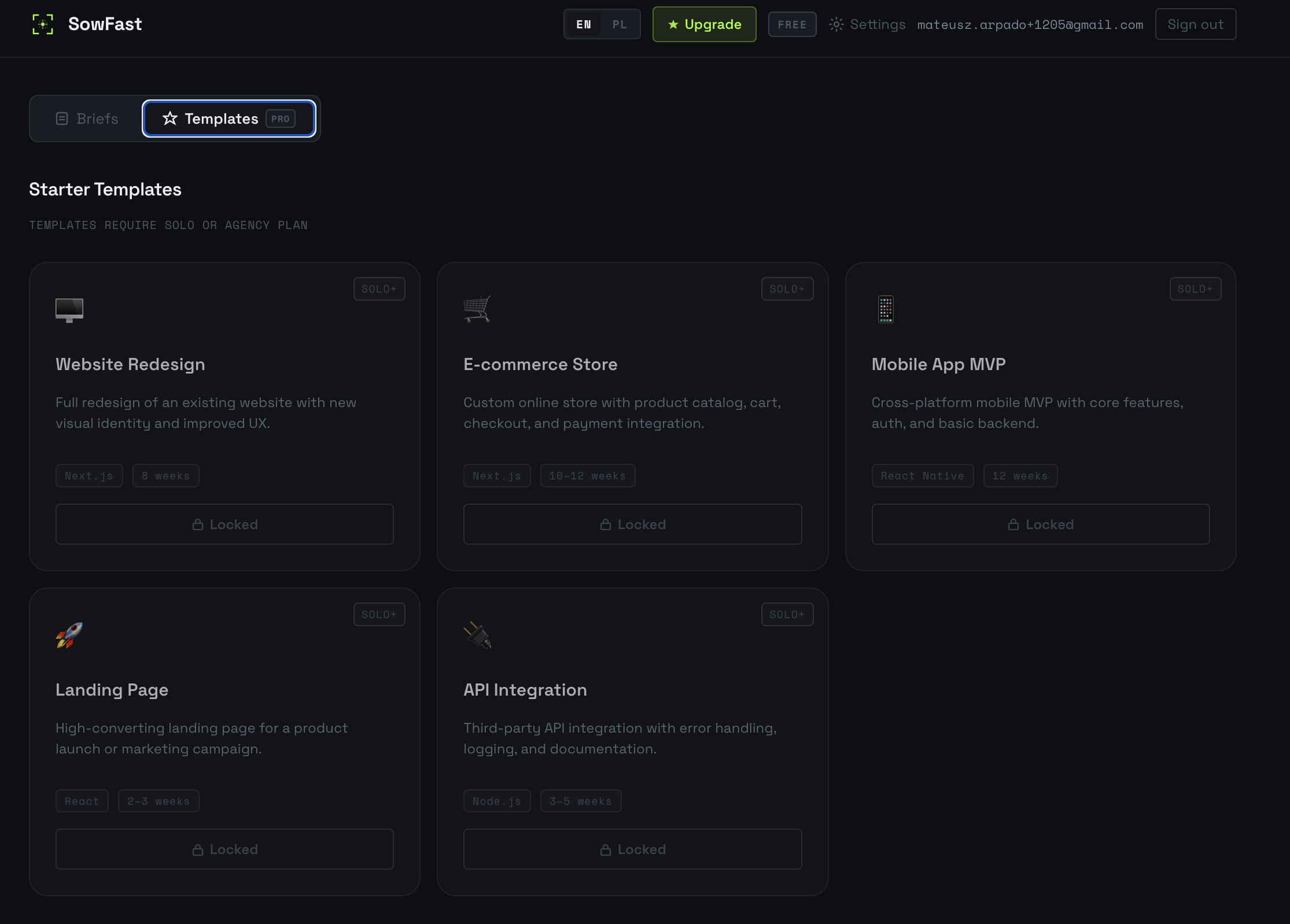Click Locked button on Landing Page card
This screenshot has width=1290, height=924.
pyautogui.click(x=224, y=849)
